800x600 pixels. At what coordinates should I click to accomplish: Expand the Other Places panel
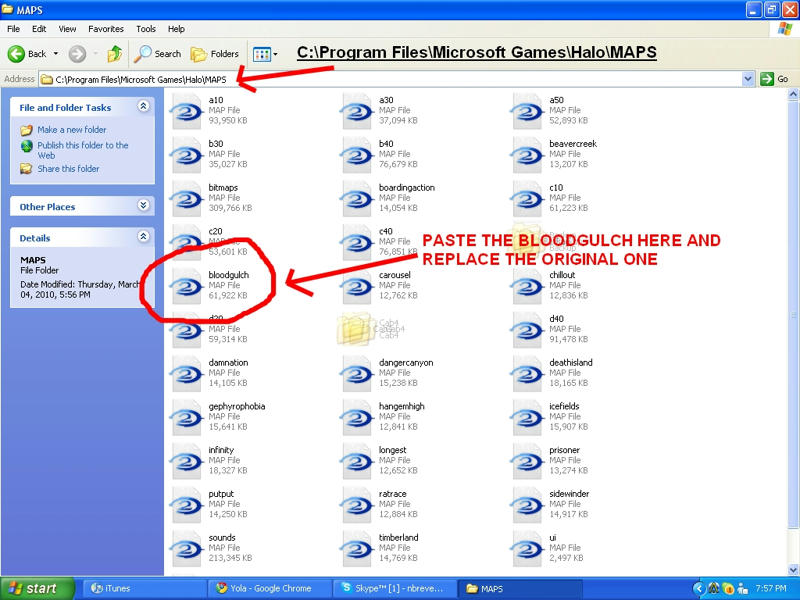(143, 205)
